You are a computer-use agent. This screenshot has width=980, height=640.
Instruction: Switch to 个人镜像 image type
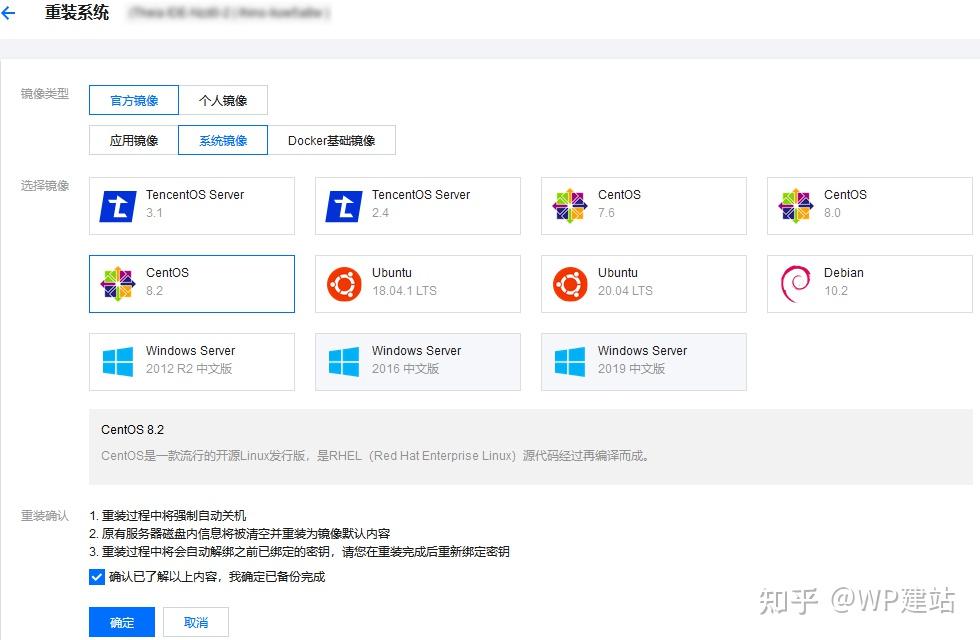coord(223,100)
